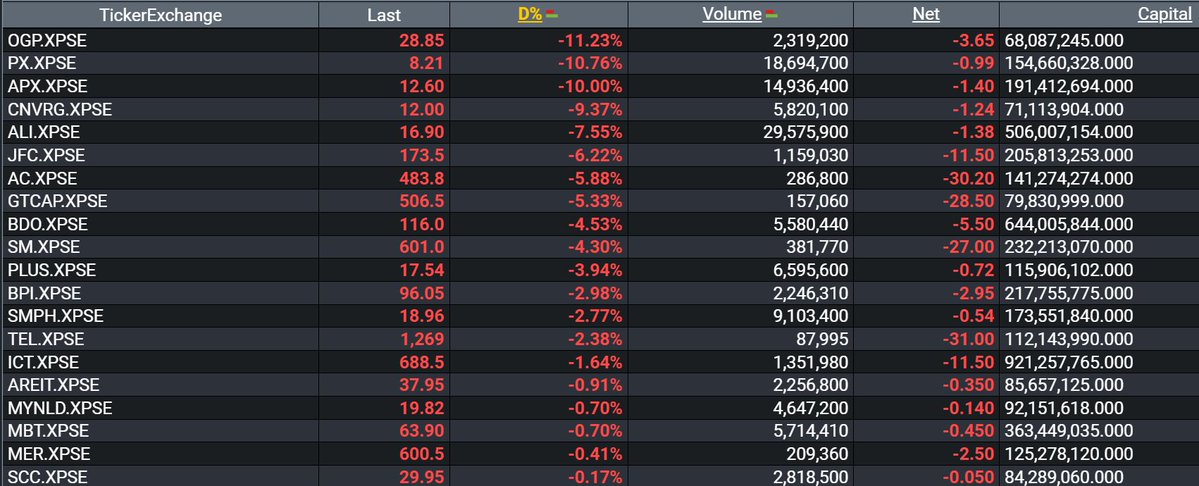Image resolution: width=1199 pixels, height=486 pixels.
Task: Click net change -0.050 for SCC
Action: tap(968, 477)
